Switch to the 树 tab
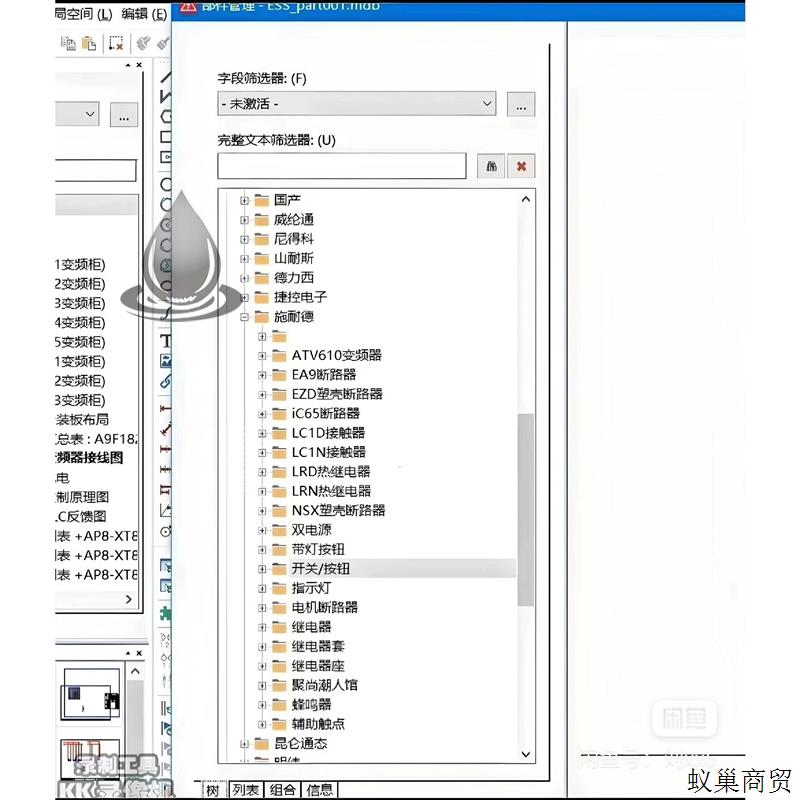Image resolution: width=800 pixels, height=800 pixels. coord(213,790)
